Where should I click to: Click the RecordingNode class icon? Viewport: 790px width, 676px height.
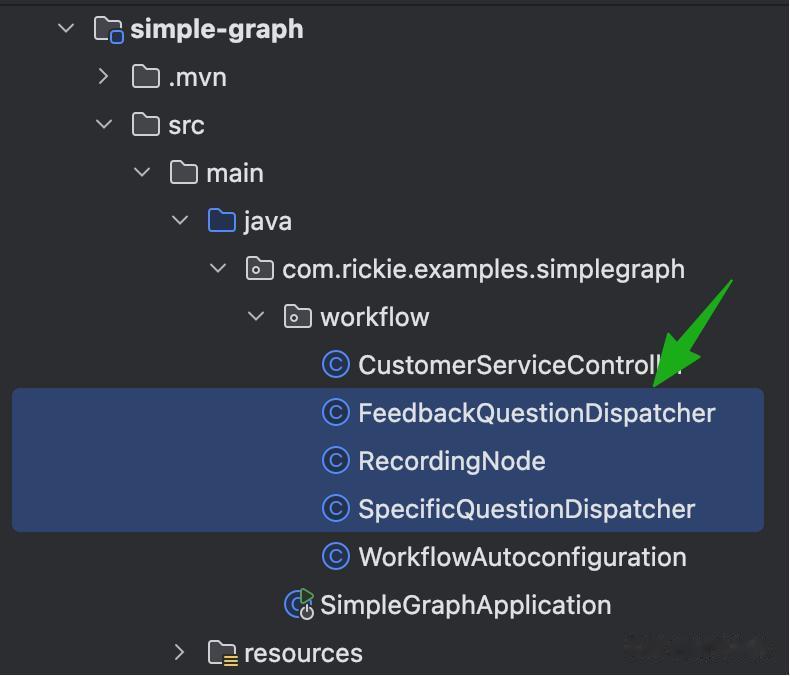coord(335,461)
